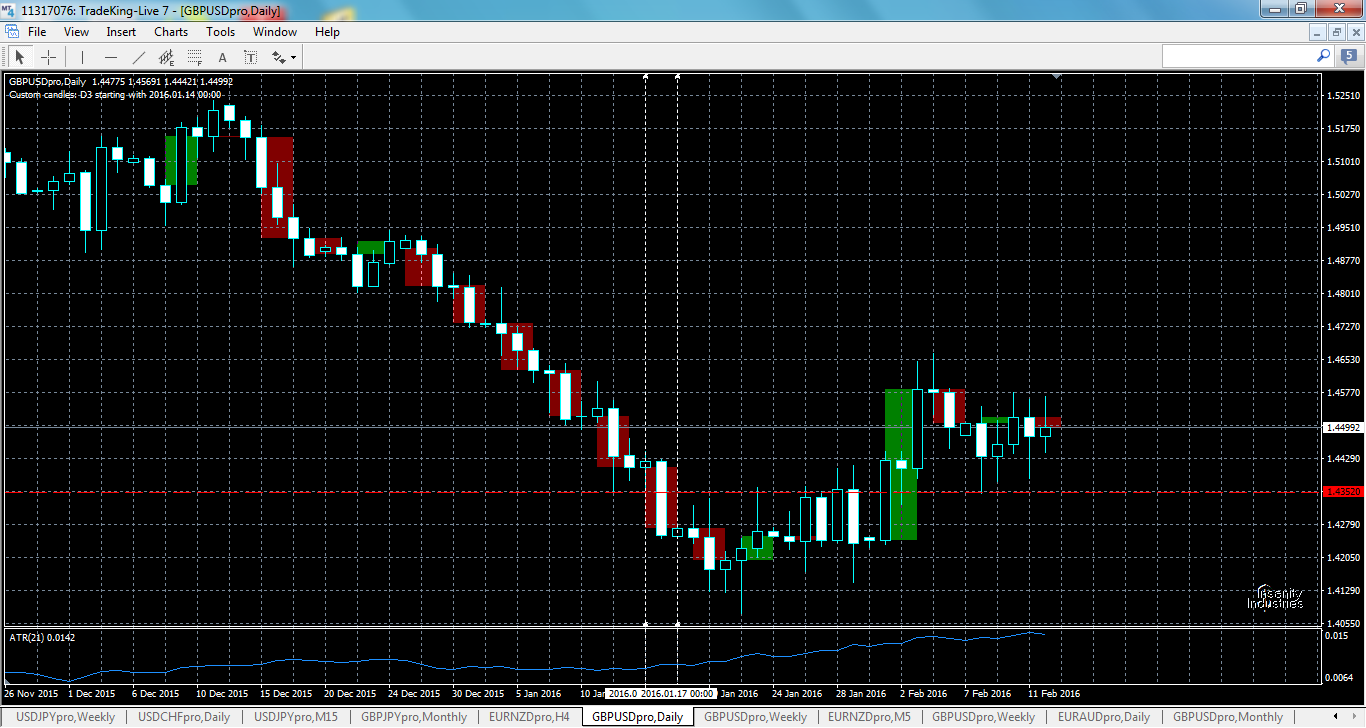Click the GBPUSDpro,Daily OHLC header text
Viewport: 1366px width, 728px height.
pos(121,82)
